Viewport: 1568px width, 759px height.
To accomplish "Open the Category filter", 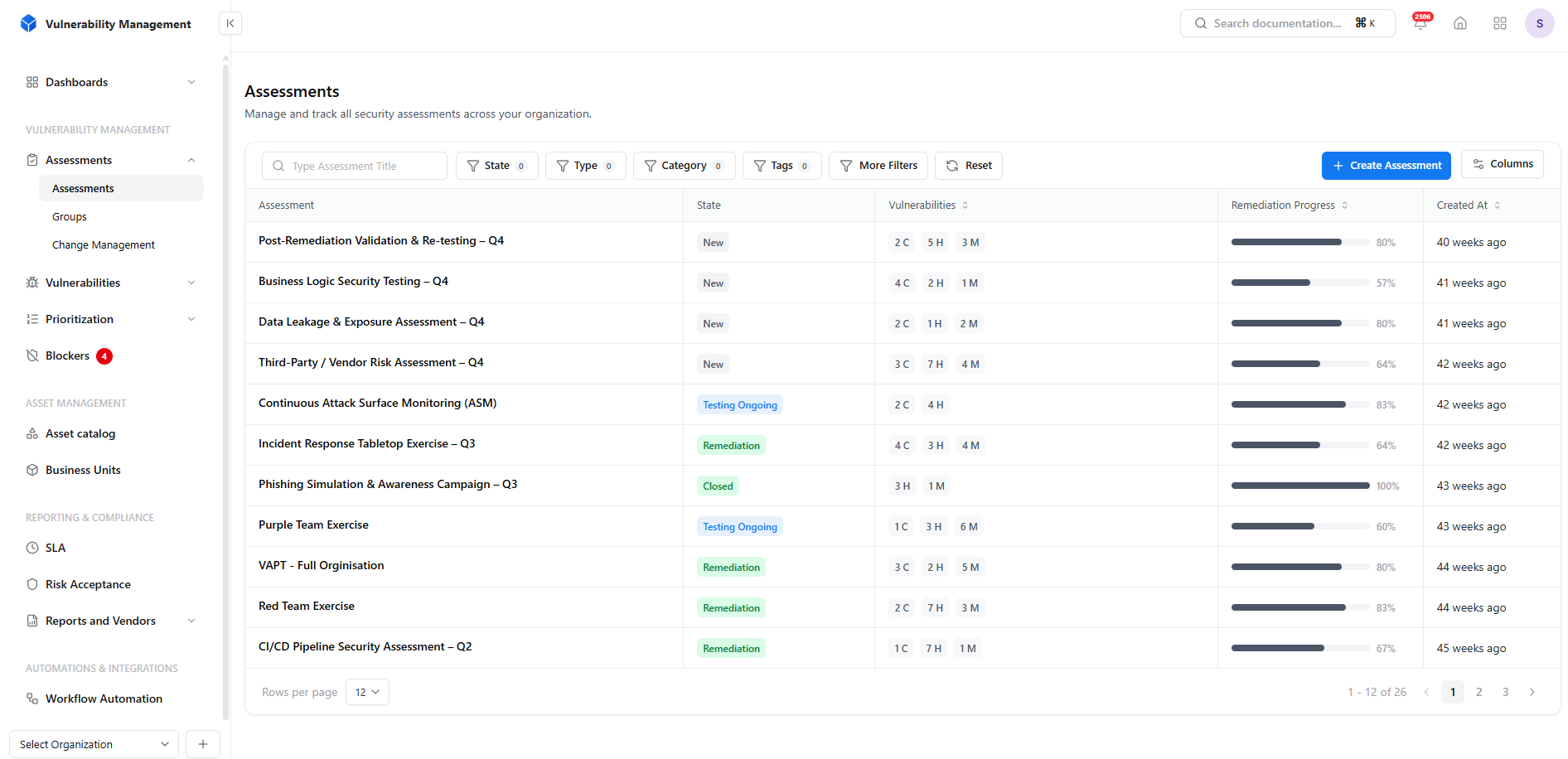I will (x=684, y=166).
